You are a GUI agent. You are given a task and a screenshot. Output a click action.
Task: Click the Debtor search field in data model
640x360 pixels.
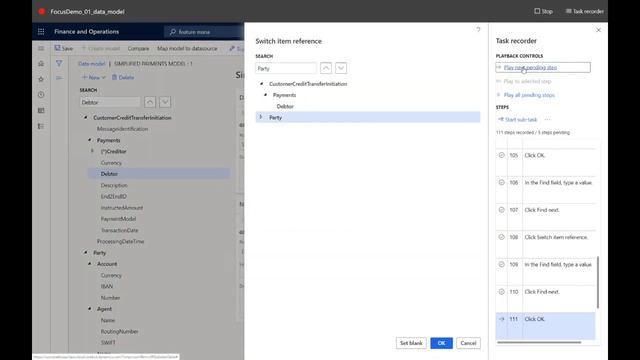coord(110,102)
